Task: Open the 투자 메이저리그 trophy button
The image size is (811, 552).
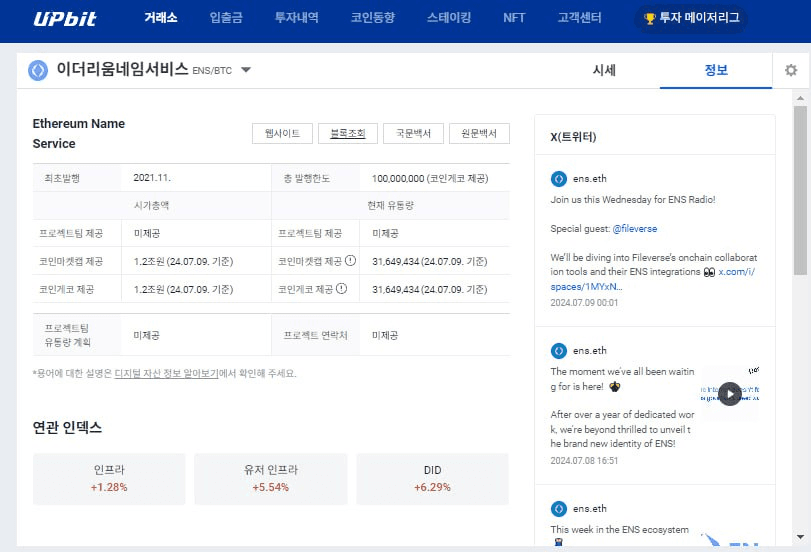Action: 691,18
